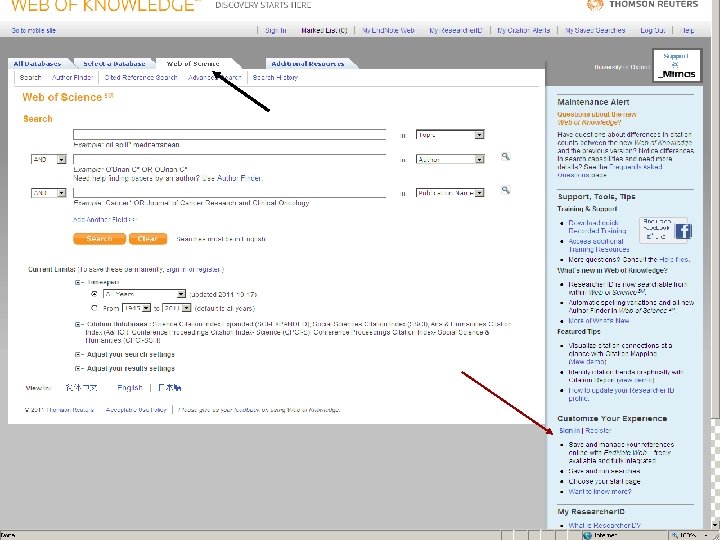Viewport: 720px width, 540px height.
Task: Open the Search sub-tab
Action: pyautogui.click(x=30, y=78)
